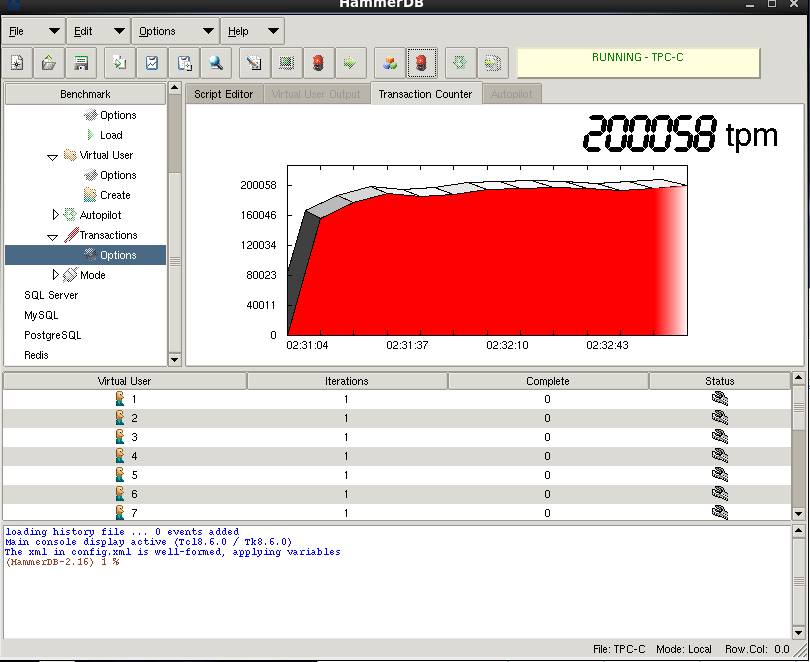The height and width of the screenshot is (662, 810).
Task: Select Load in the benchmark tree
Action: [x=111, y=135]
